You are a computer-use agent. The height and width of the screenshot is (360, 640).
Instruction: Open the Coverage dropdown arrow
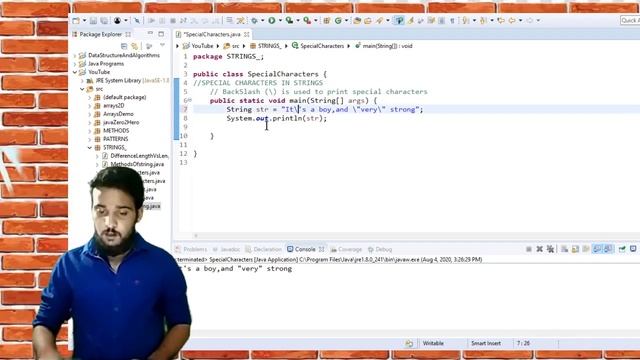298,20
